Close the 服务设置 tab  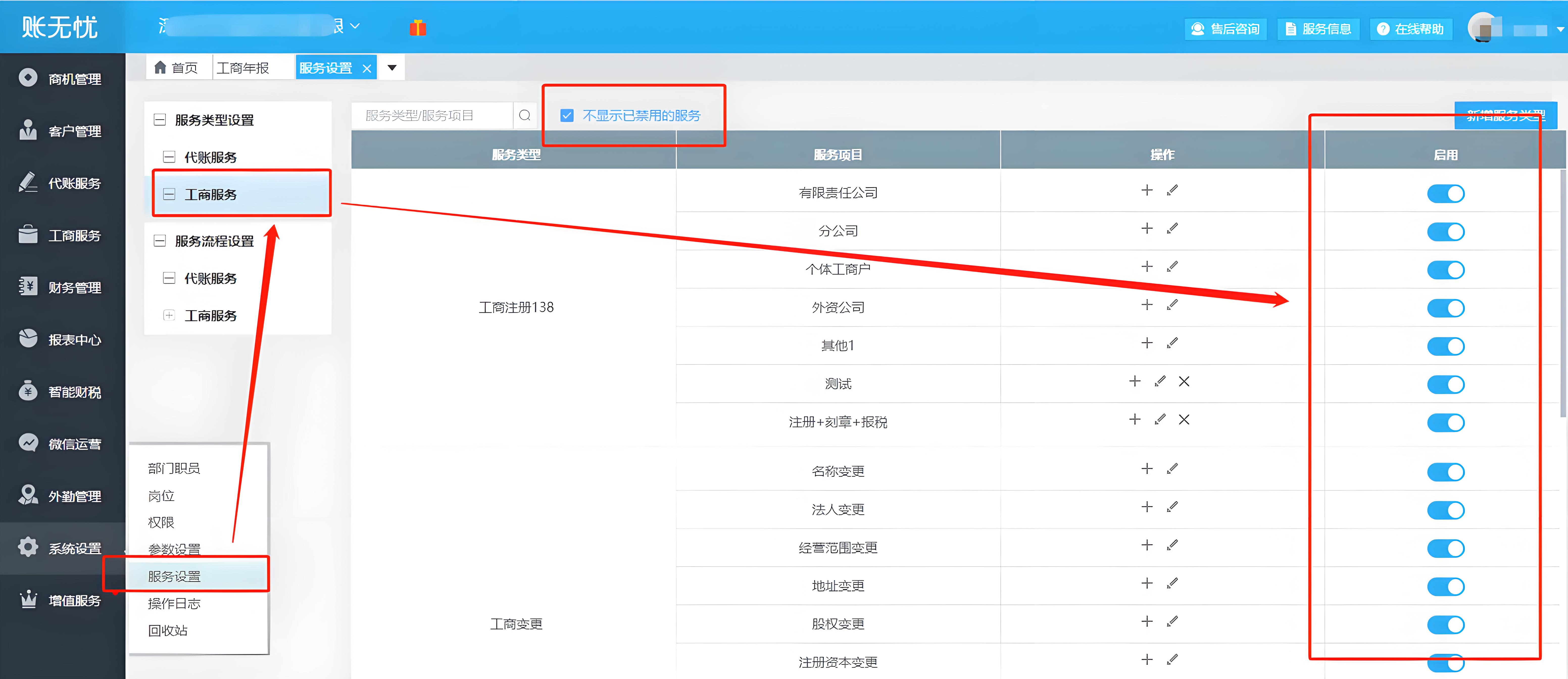(367, 68)
